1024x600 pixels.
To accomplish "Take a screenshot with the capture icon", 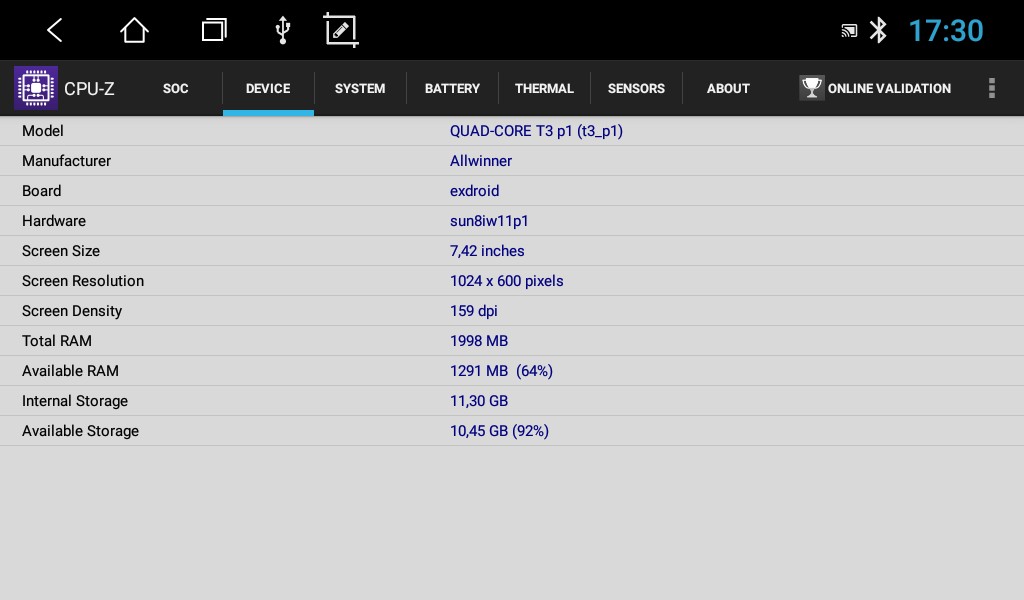I will click(x=341, y=30).
